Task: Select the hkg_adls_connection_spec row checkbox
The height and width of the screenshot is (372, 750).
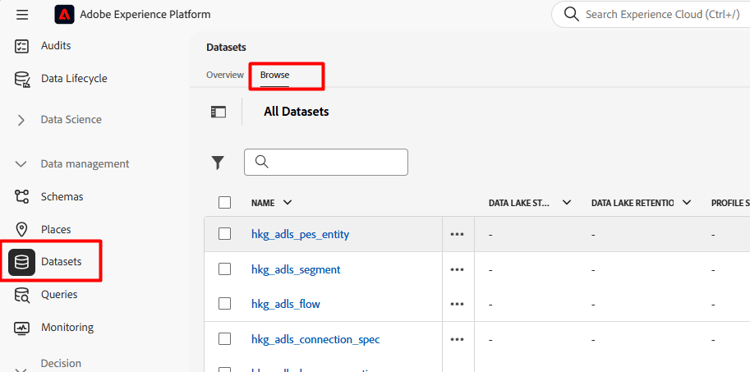Action: pos(224,339)
